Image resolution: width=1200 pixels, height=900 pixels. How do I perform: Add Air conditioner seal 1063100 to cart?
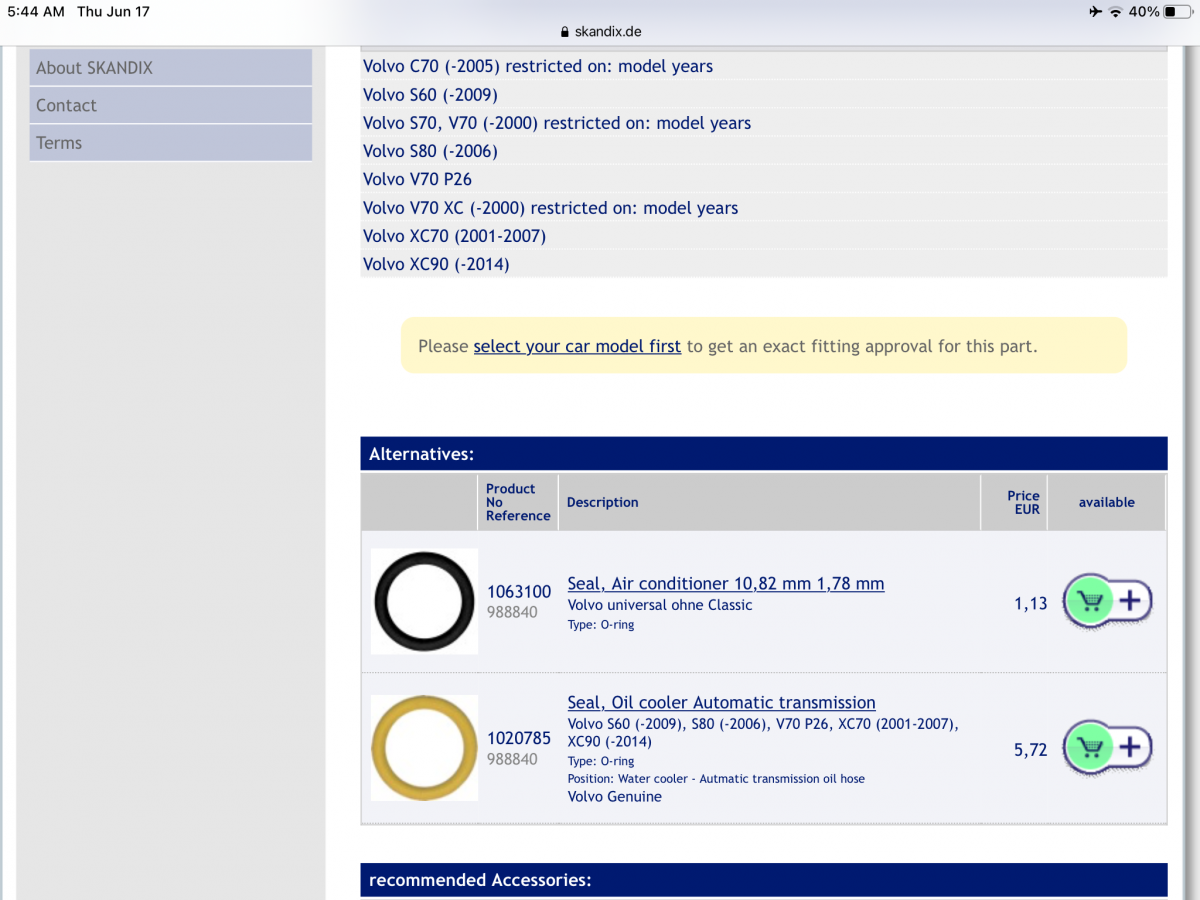[x=1107, y=601]
